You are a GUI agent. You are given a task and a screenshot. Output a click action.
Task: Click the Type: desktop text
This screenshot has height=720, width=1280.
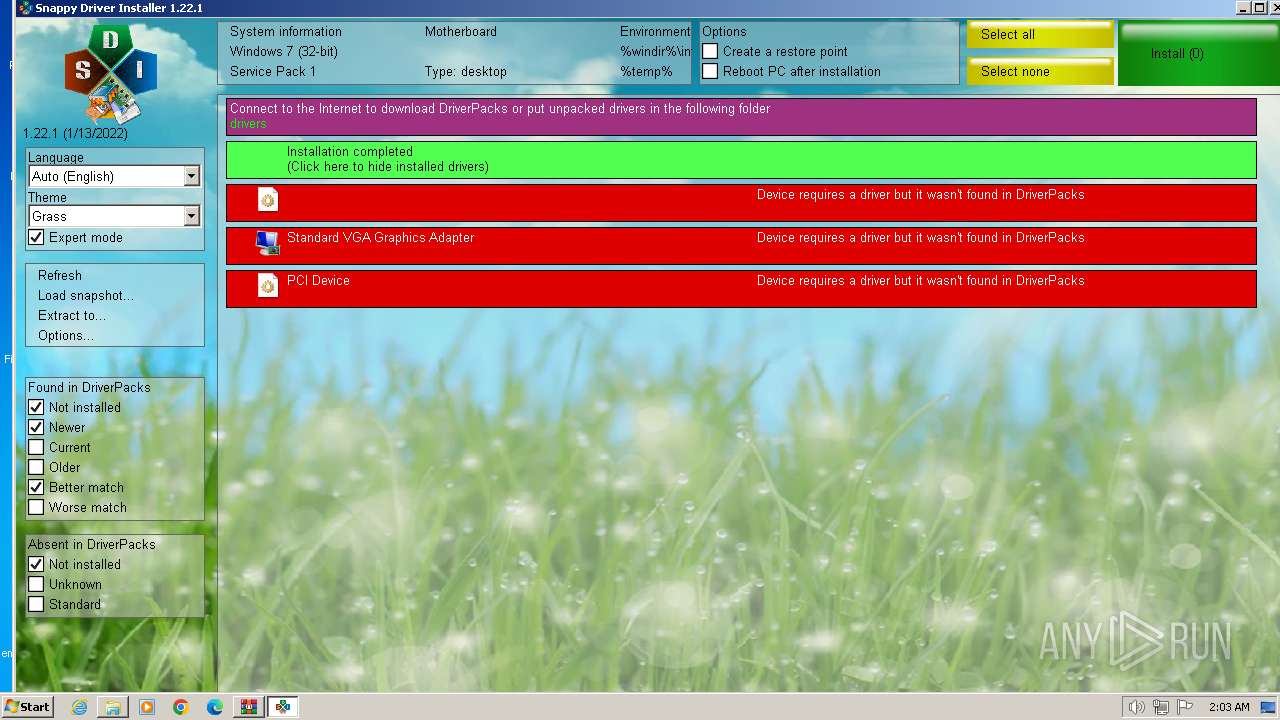pyautogui.click(x=466, y=71)
